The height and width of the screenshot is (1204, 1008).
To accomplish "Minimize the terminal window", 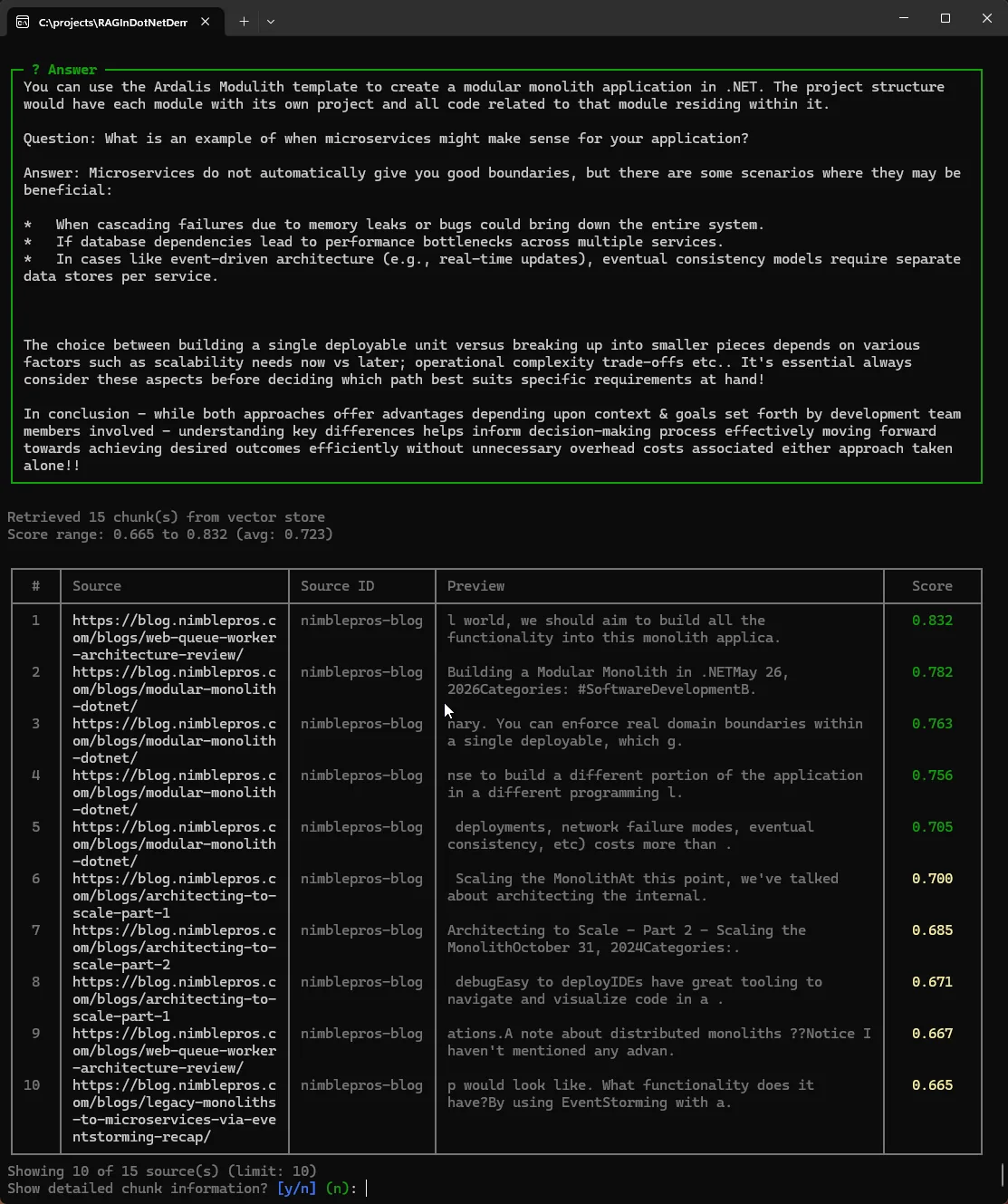I will click(x=904, y=18).
